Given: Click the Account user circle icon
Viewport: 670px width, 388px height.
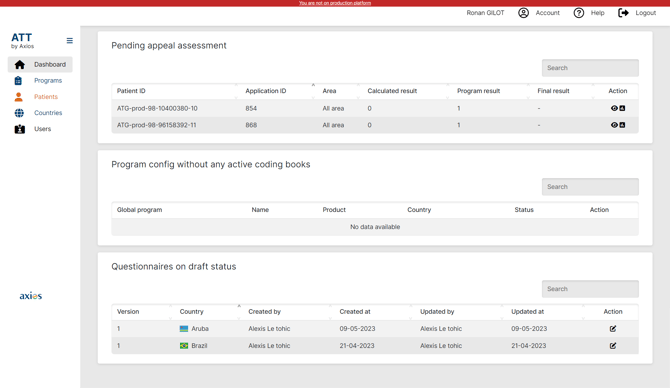Looking at the screenshot, I should pos(523,13).
